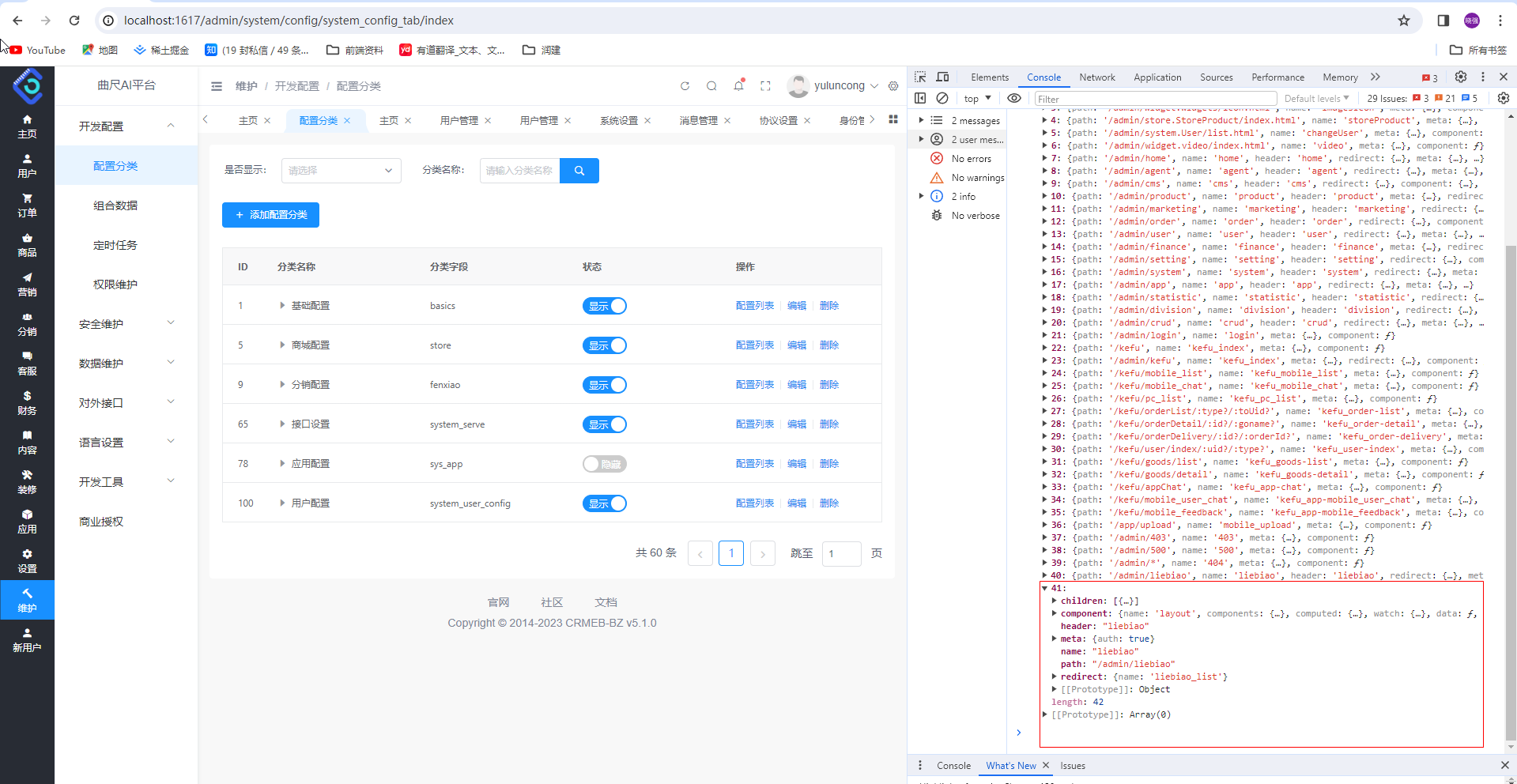Open the 装修 section in the dark sidebar
Viewport: 1517px width, 784px height.
pyautogui.click(x=27, y=482)
